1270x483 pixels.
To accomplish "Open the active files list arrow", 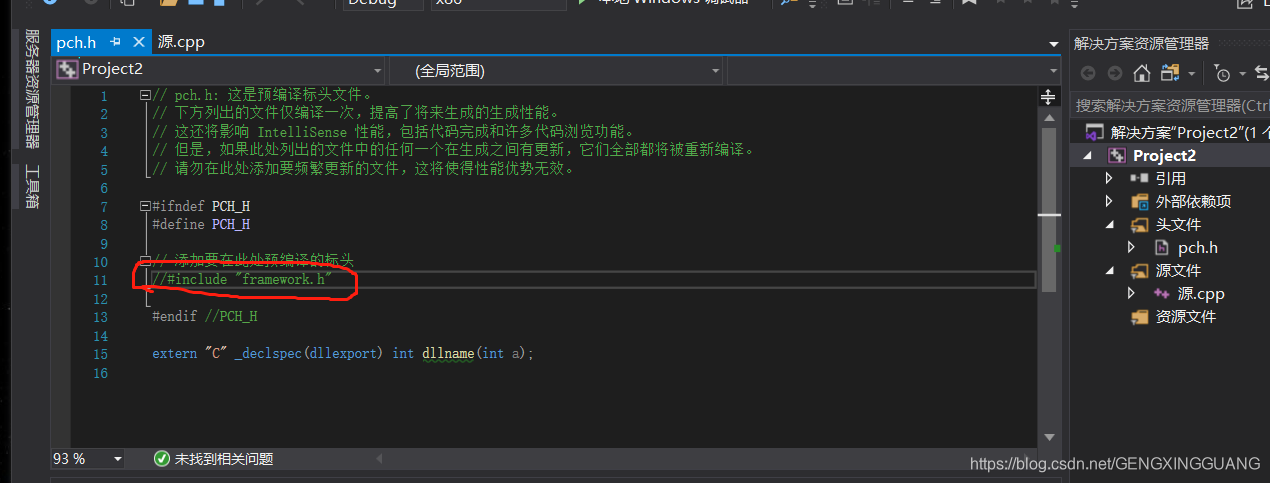I will [x=1053, y=44].
